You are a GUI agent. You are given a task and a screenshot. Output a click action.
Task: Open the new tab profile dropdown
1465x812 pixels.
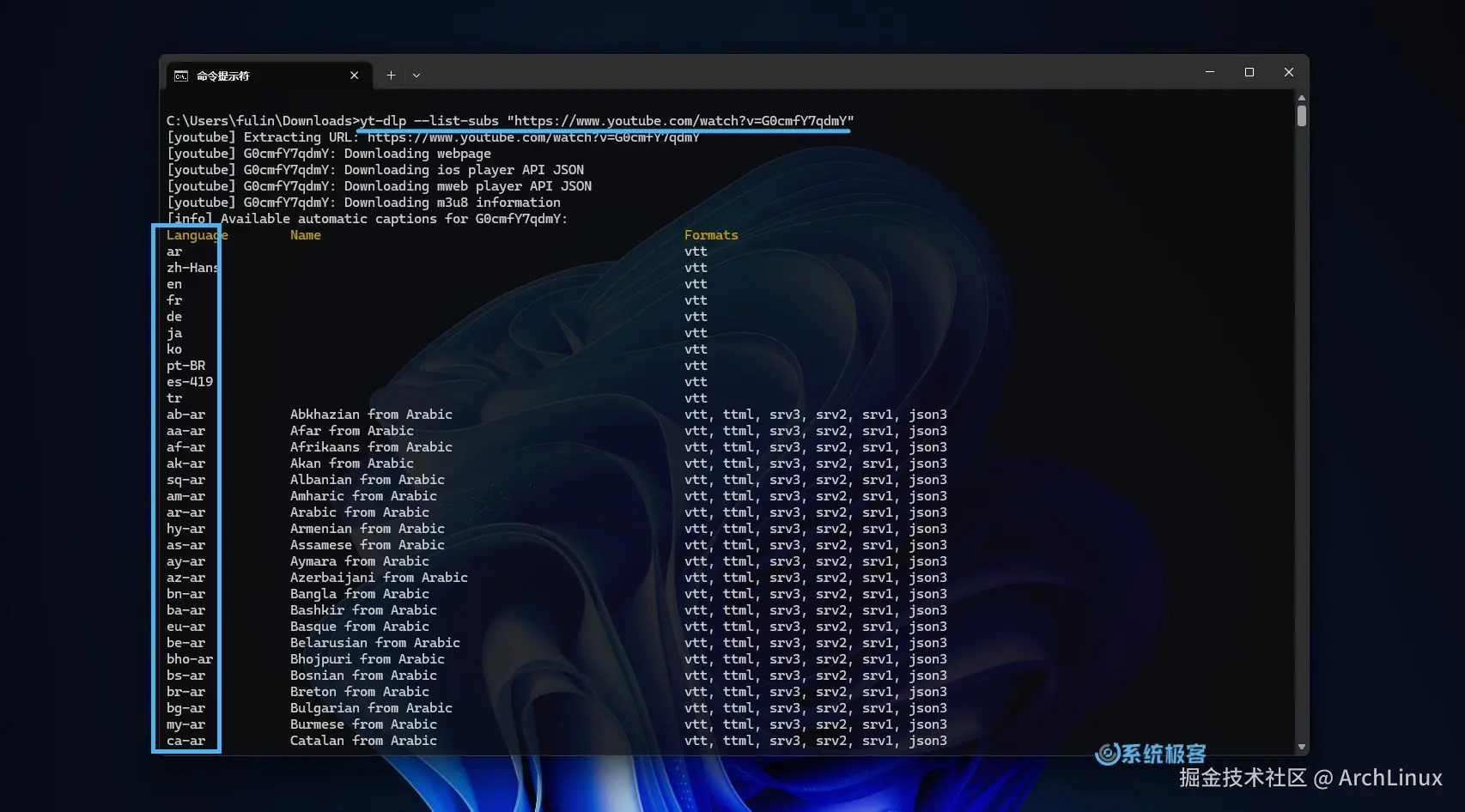coord(416,76)
